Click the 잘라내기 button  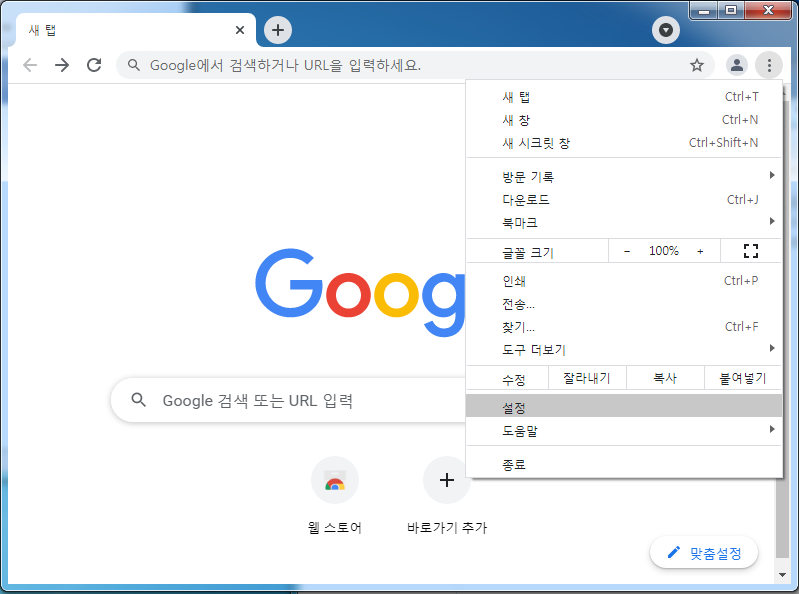587,378
